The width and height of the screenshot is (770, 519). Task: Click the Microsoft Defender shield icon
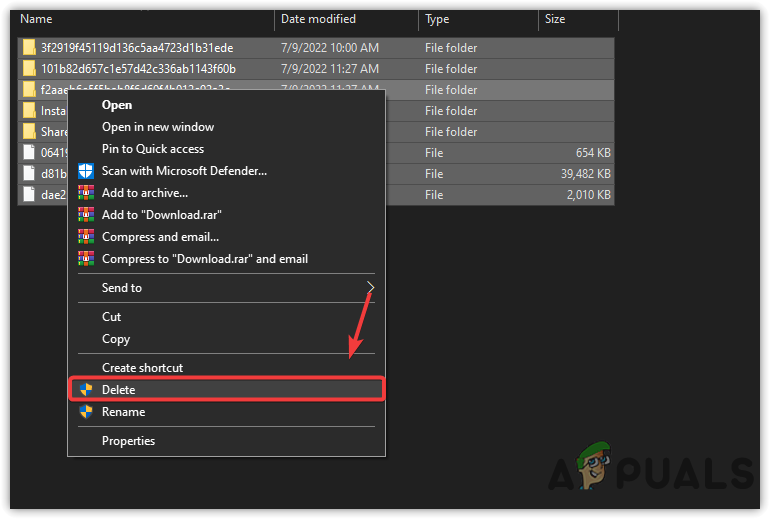pos(85,171)
